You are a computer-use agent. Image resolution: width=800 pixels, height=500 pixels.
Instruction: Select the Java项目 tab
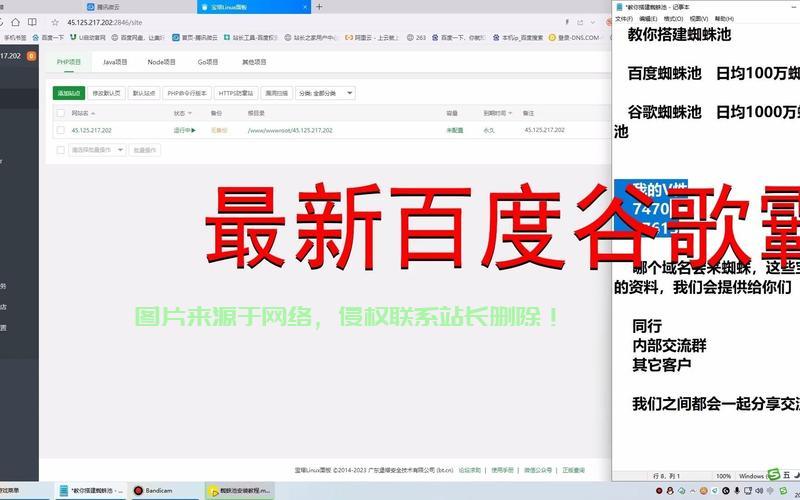click(x=115, y=62)
